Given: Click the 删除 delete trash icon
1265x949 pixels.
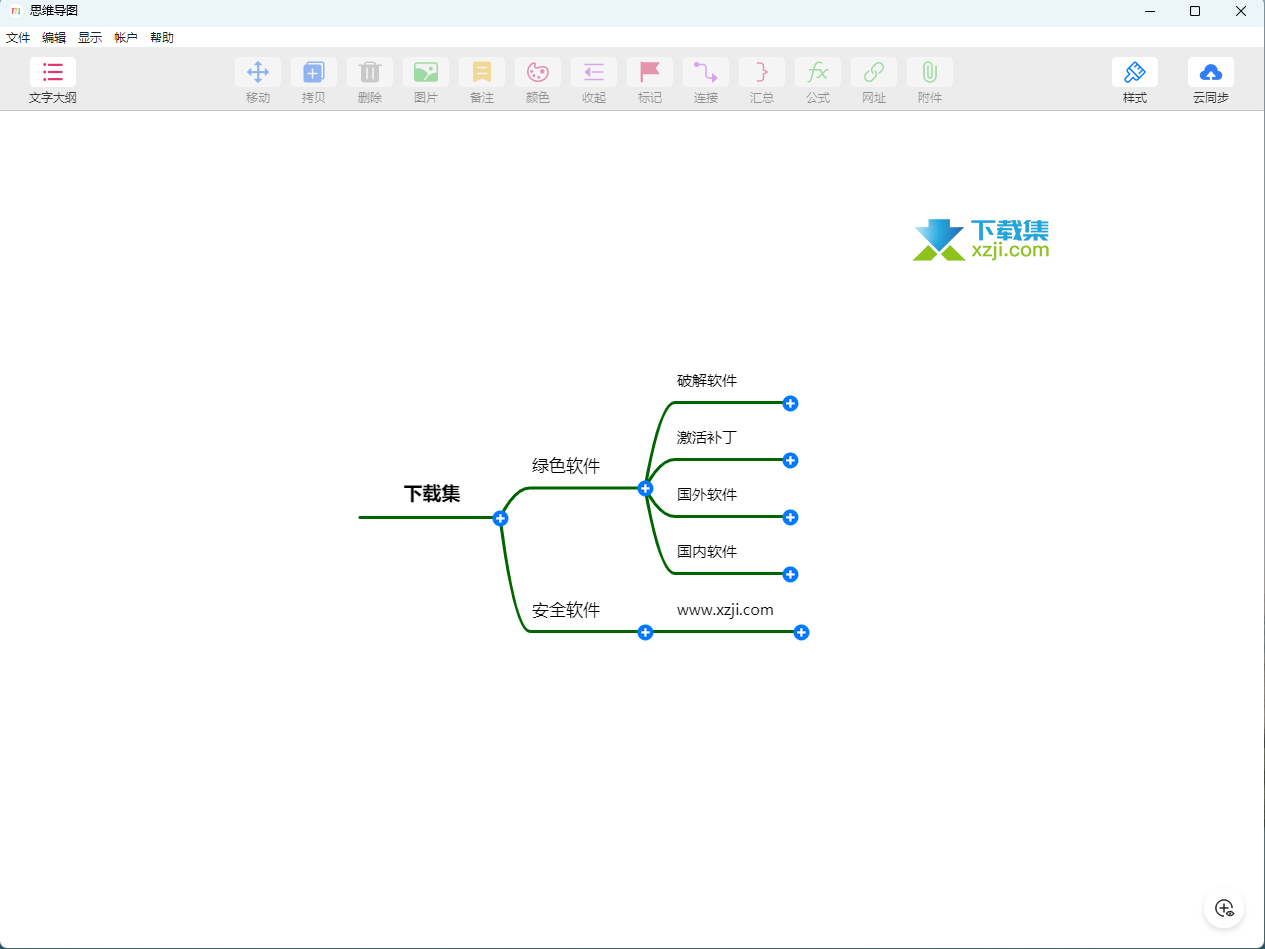Looking at the screenshot, I should [370, 72].
